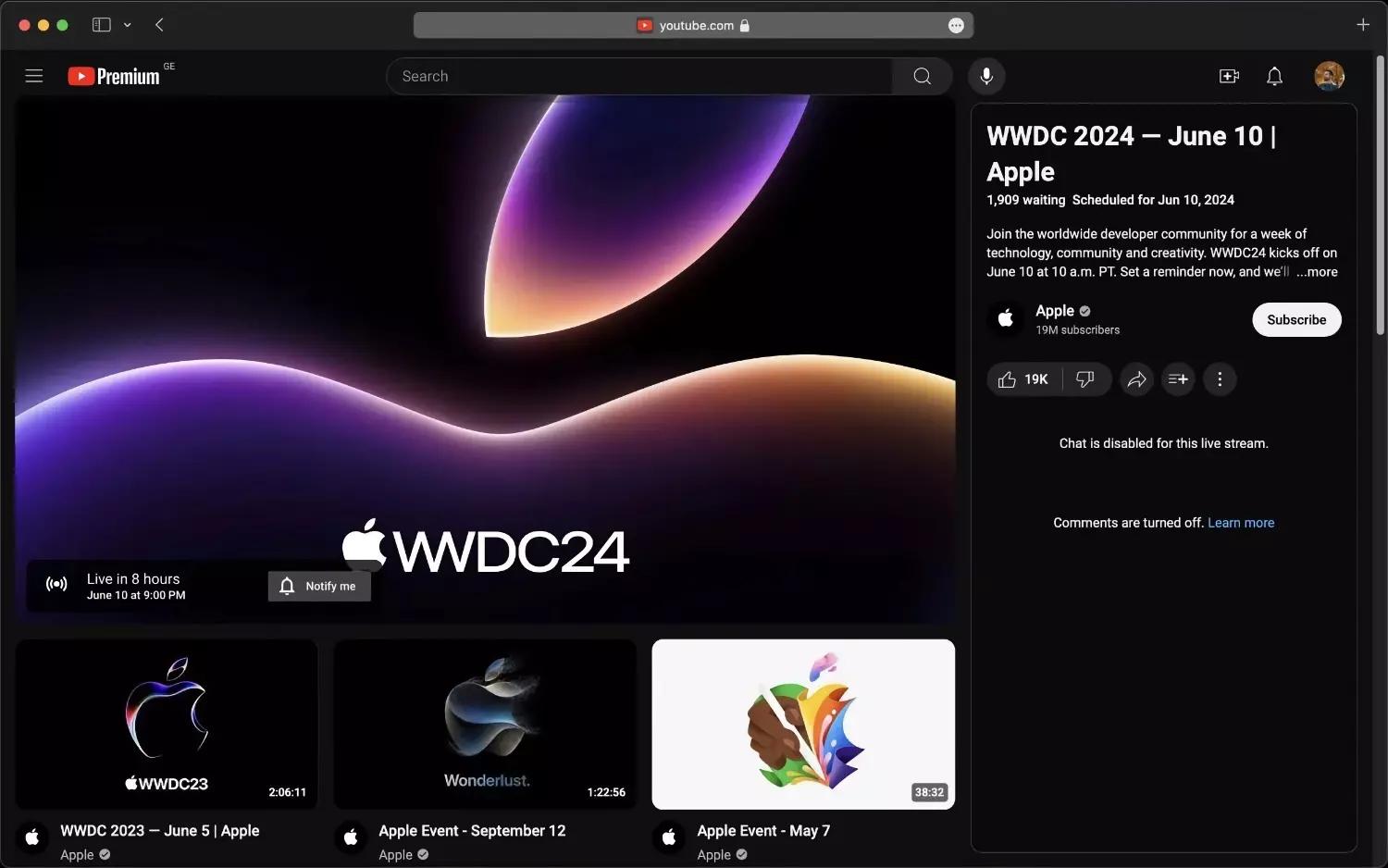Screen dimensions: 1388x868
Task: Expand the Safari sidebar dropdown chevron
Action: pyautogui.click(x=128, y=25)
